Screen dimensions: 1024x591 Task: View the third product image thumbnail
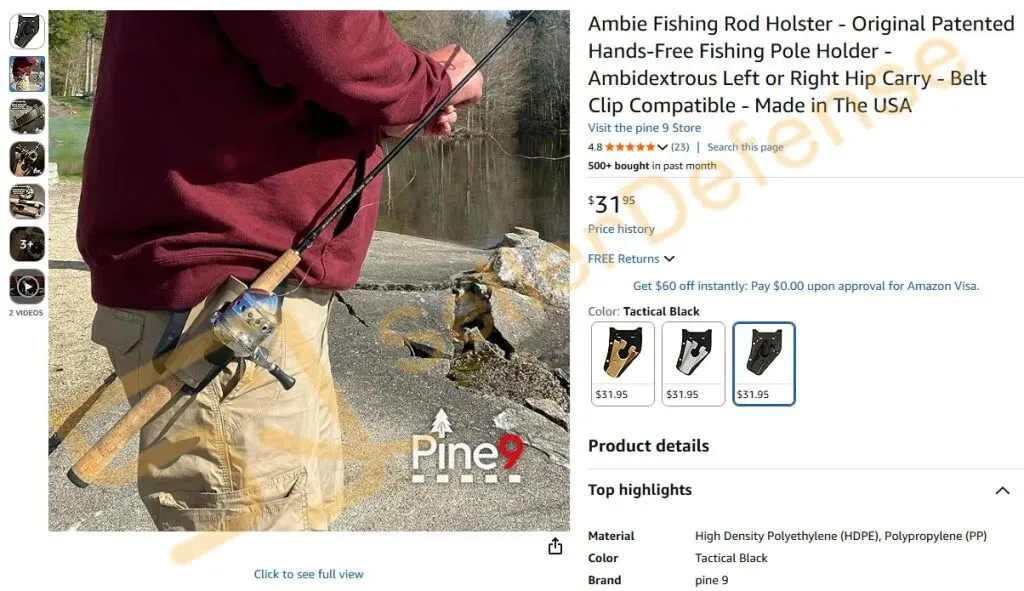tap(27, 116)
